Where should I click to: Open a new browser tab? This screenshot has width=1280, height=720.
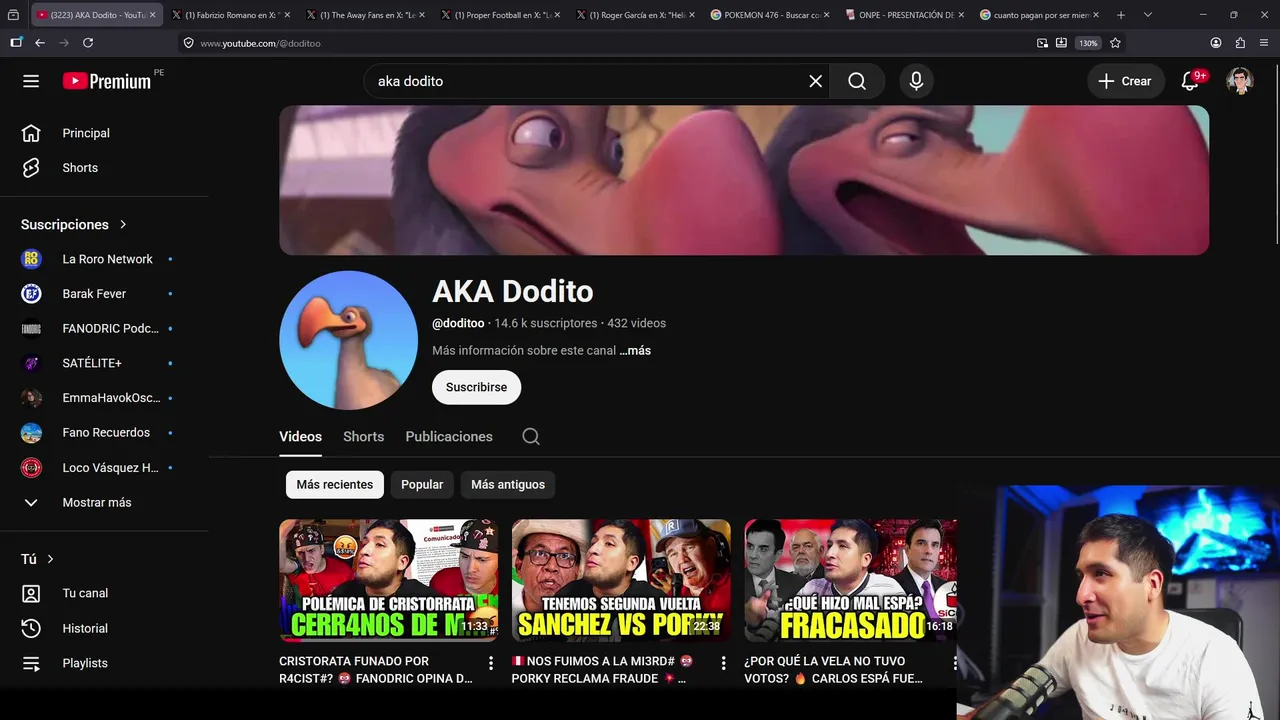(x=1121, y=15)
